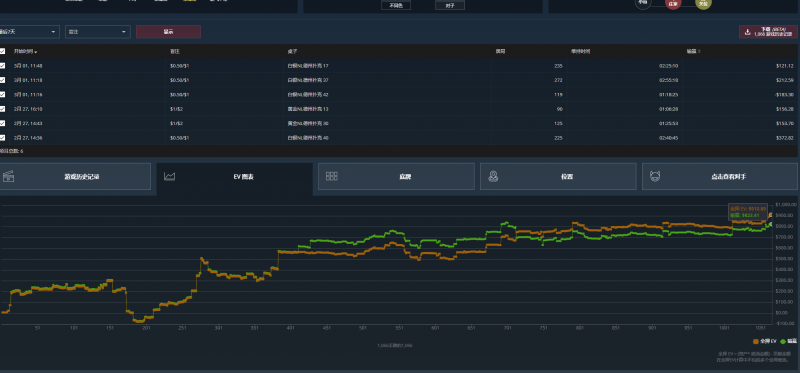800x373 pixels.
Task: Toggle the green 输赢 legend swatch
Action: 783,341
